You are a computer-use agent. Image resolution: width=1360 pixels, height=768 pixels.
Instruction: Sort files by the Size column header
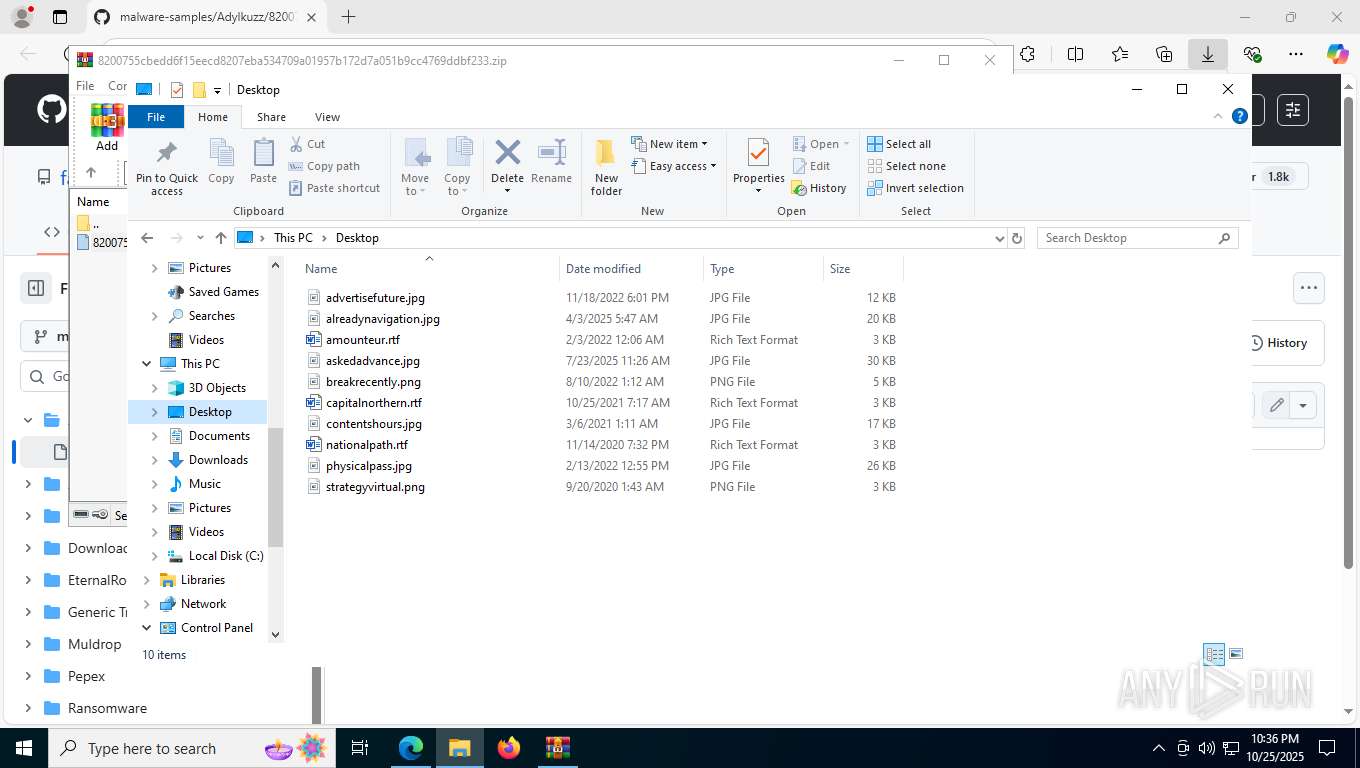pyautogui.click(x=863, y=269)
